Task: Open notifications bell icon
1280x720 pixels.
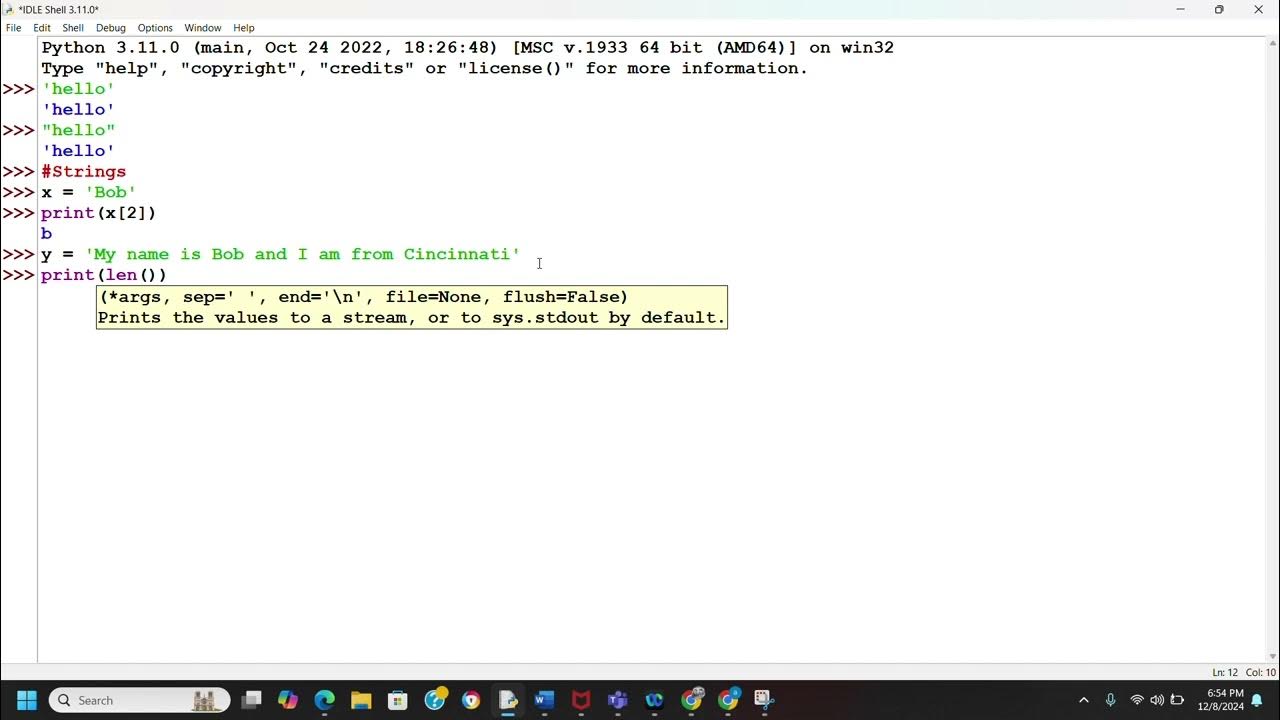Action: [x=1257, y=700]
